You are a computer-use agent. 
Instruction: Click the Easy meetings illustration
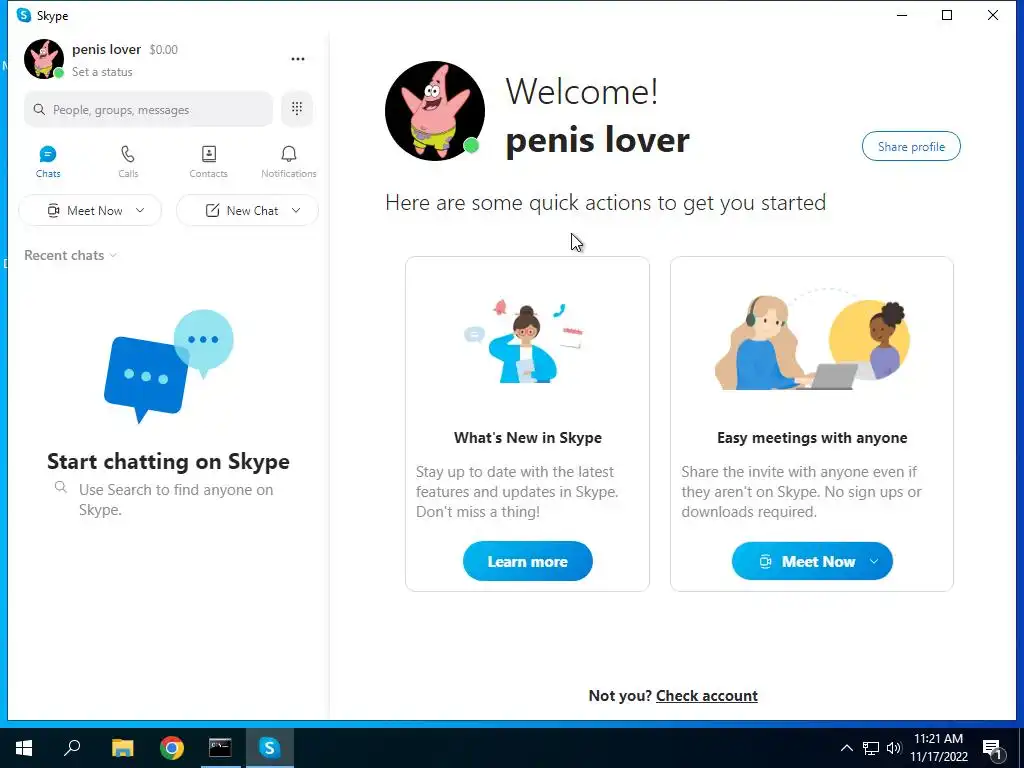click(x=812, y=340)
